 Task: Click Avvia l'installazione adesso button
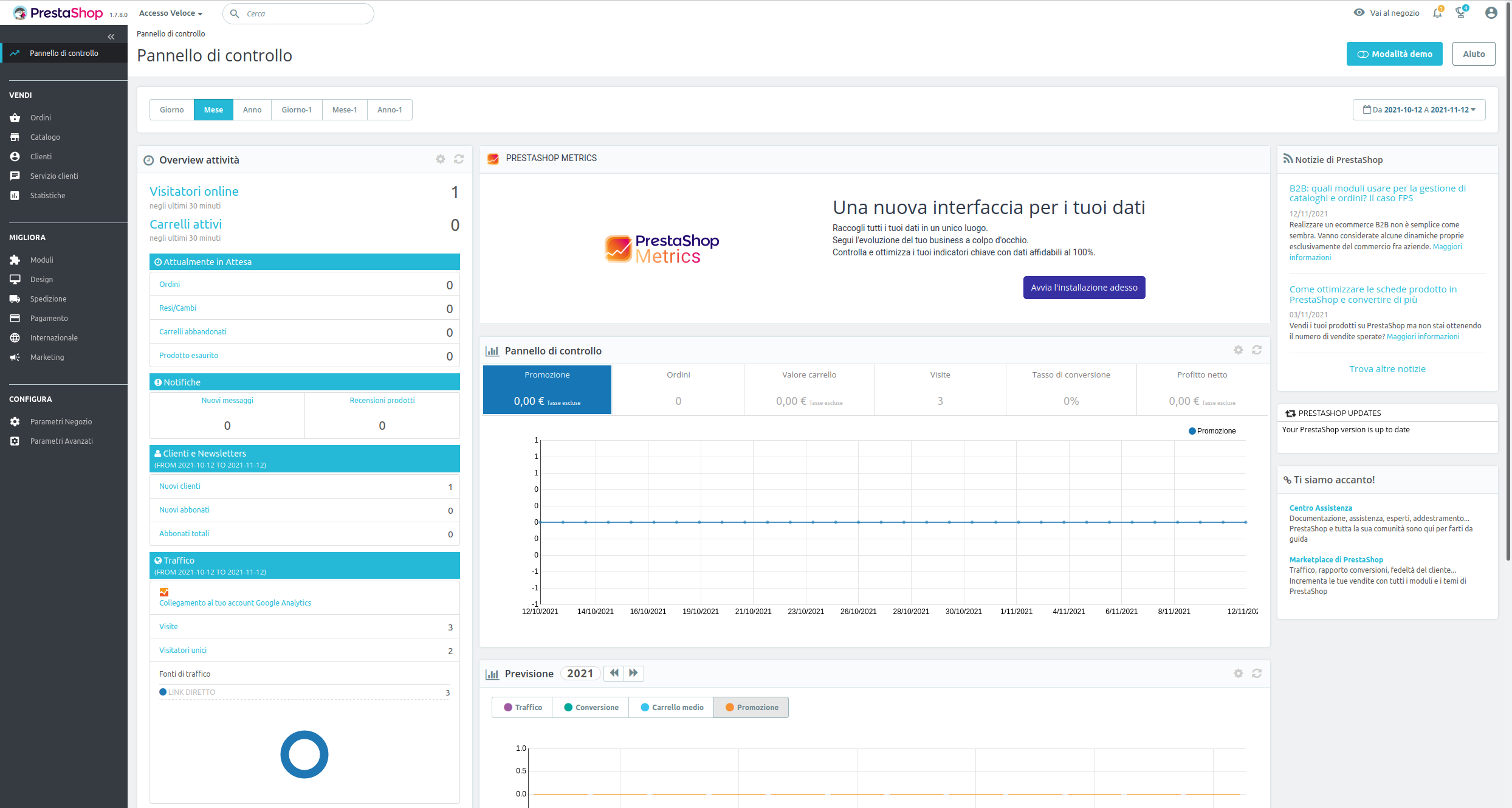(x=1084, y=287)
